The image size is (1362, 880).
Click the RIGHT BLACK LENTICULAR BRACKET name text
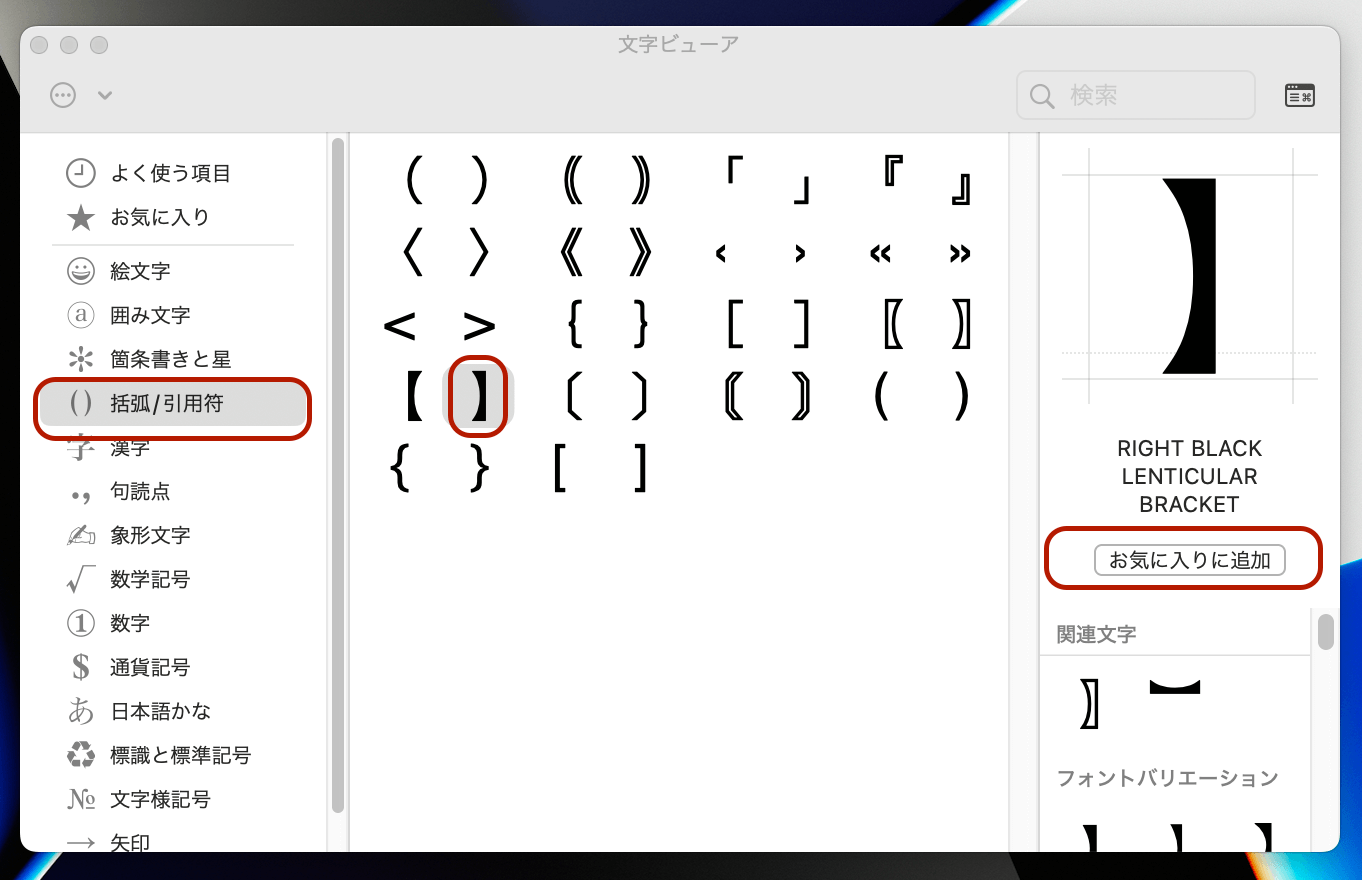[x=1189, y=476]
